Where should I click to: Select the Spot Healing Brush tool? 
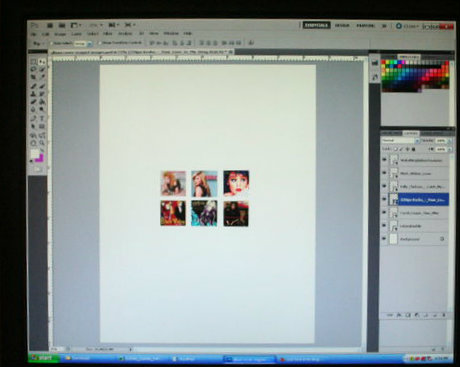tap(33, 86)
